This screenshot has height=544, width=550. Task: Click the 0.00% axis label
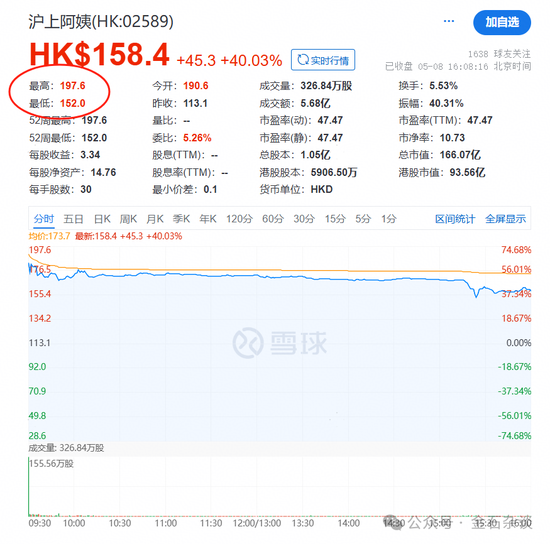(519, 343)
